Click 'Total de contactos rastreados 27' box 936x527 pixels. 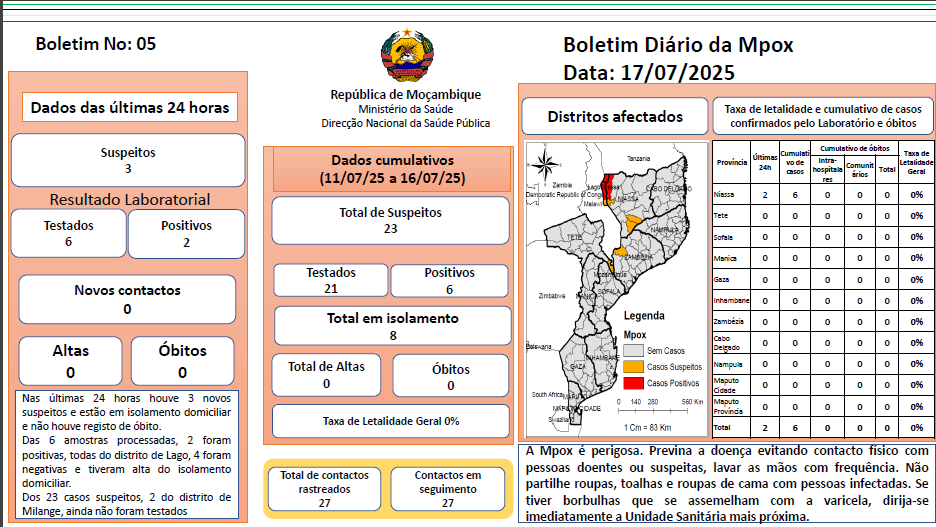pos(324,489)
